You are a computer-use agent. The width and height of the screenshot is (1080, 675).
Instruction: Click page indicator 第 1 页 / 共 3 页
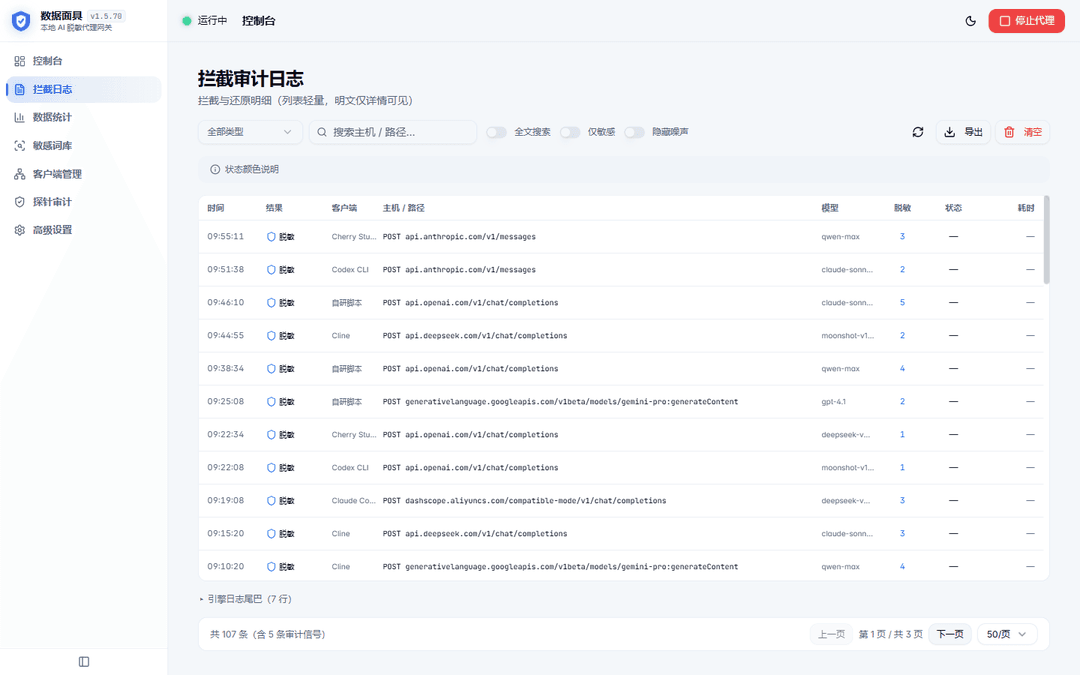[x=891, y=634]
